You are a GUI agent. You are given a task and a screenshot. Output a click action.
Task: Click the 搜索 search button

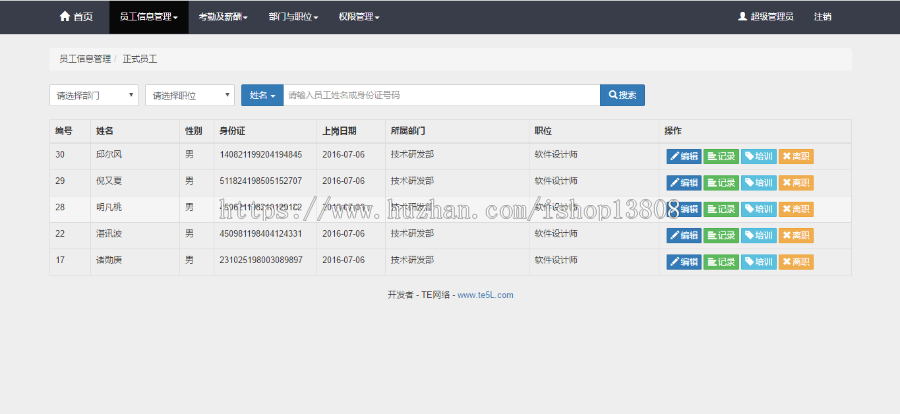coord(622,95)
